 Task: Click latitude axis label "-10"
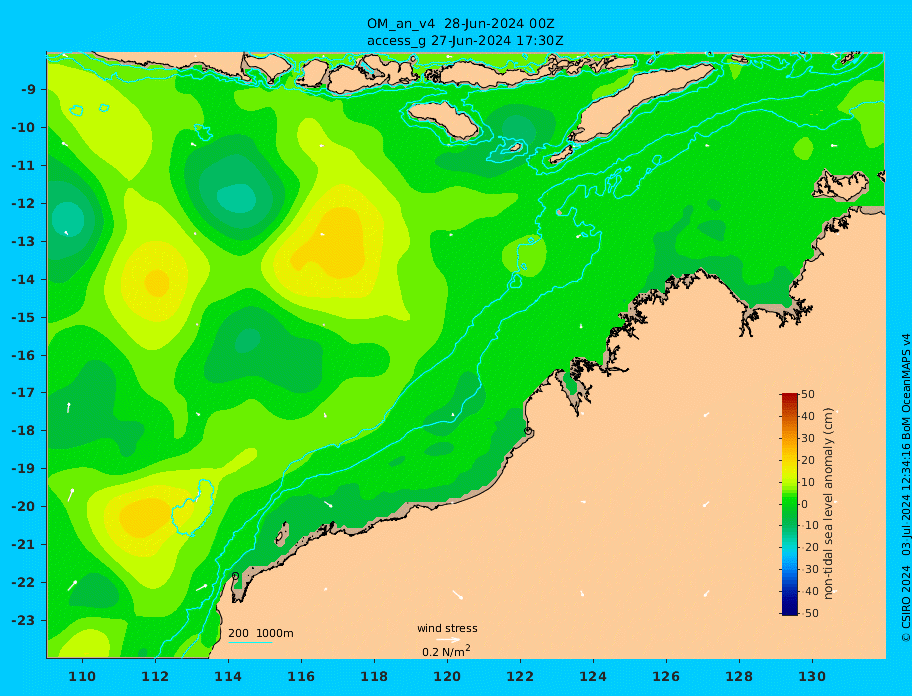pyautogui.click(x=23, y=127)
